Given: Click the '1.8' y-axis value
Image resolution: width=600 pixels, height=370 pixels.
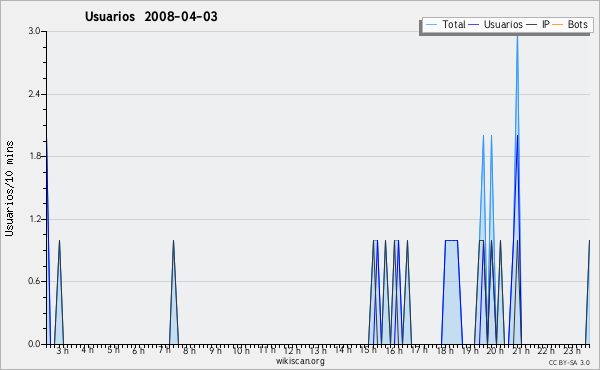Looking at the screenshot, I should [34, 156].
